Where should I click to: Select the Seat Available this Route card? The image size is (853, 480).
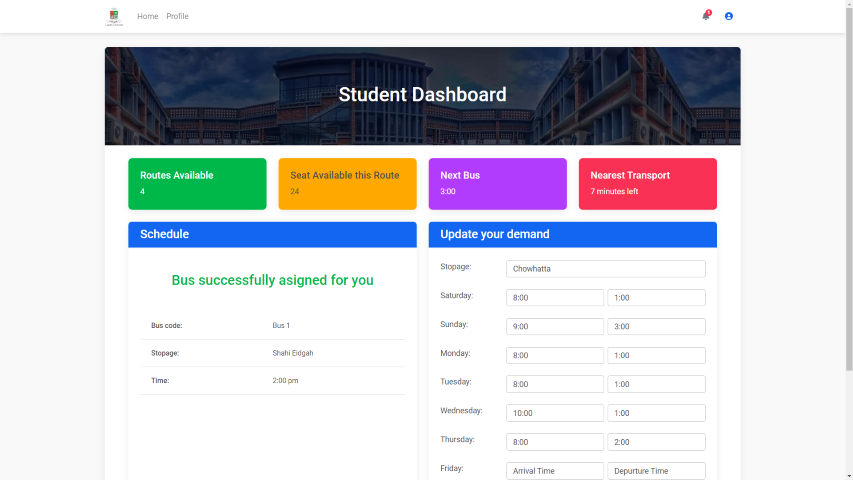[x=348, y=184]
